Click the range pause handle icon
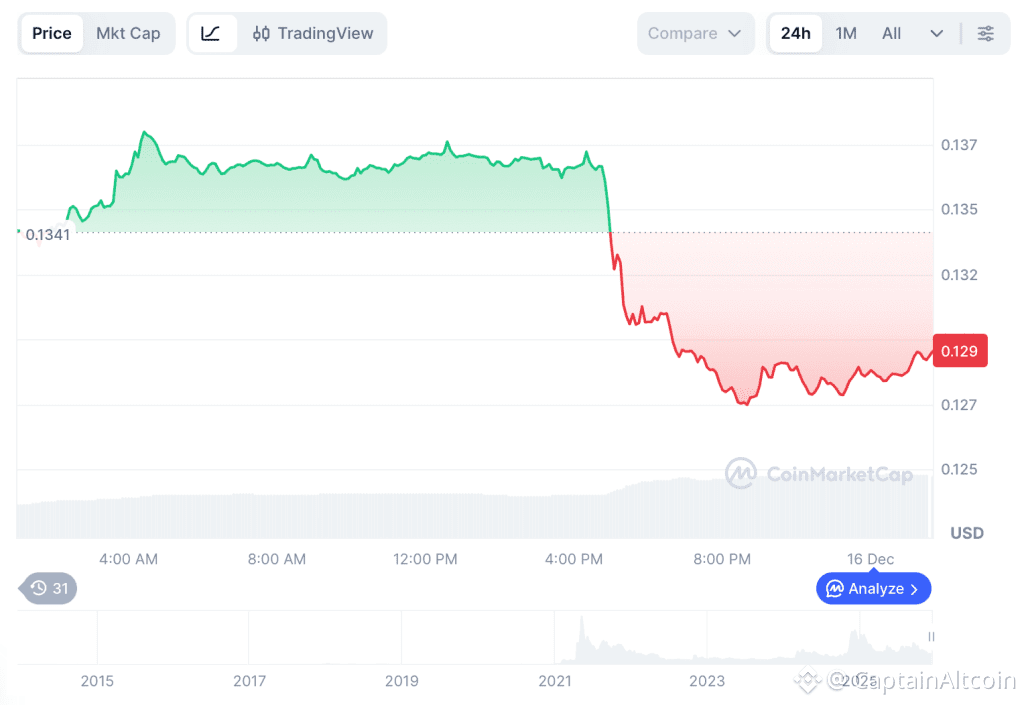The image size is (1024, 705). (x=931, y=637)
